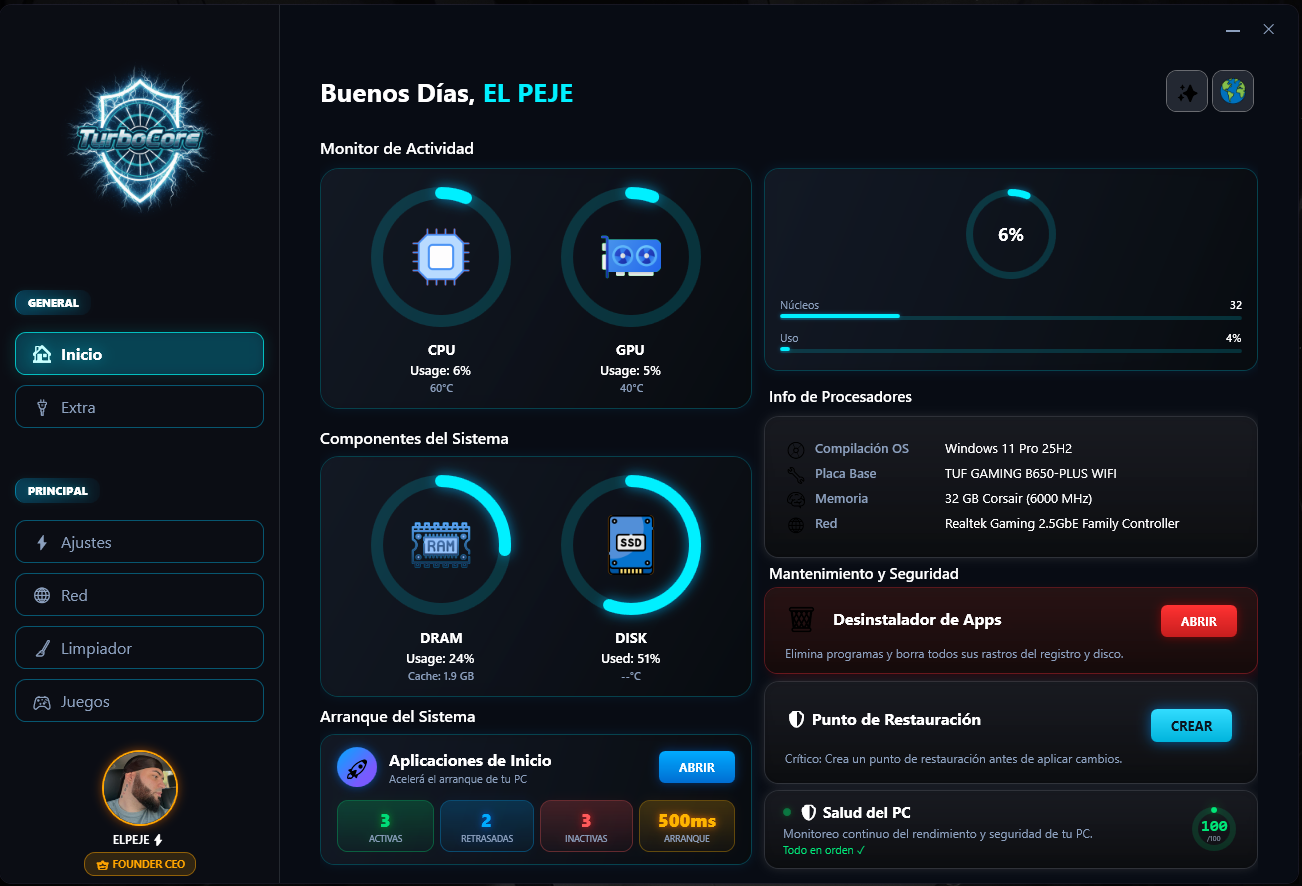Click the shield icon beside Punto de Restauración
This screenshot has height=886, width=1302.
click(x=796, y=719)
